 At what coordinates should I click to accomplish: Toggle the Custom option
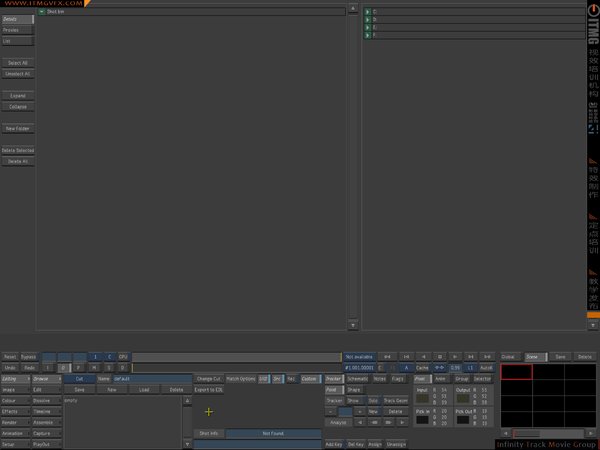(x=310, y=379)
